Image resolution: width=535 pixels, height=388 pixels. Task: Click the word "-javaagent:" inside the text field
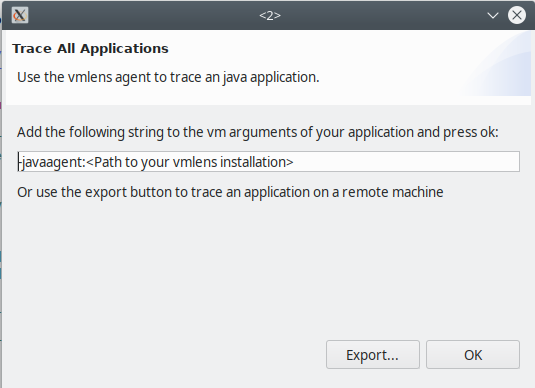[52, 162]
